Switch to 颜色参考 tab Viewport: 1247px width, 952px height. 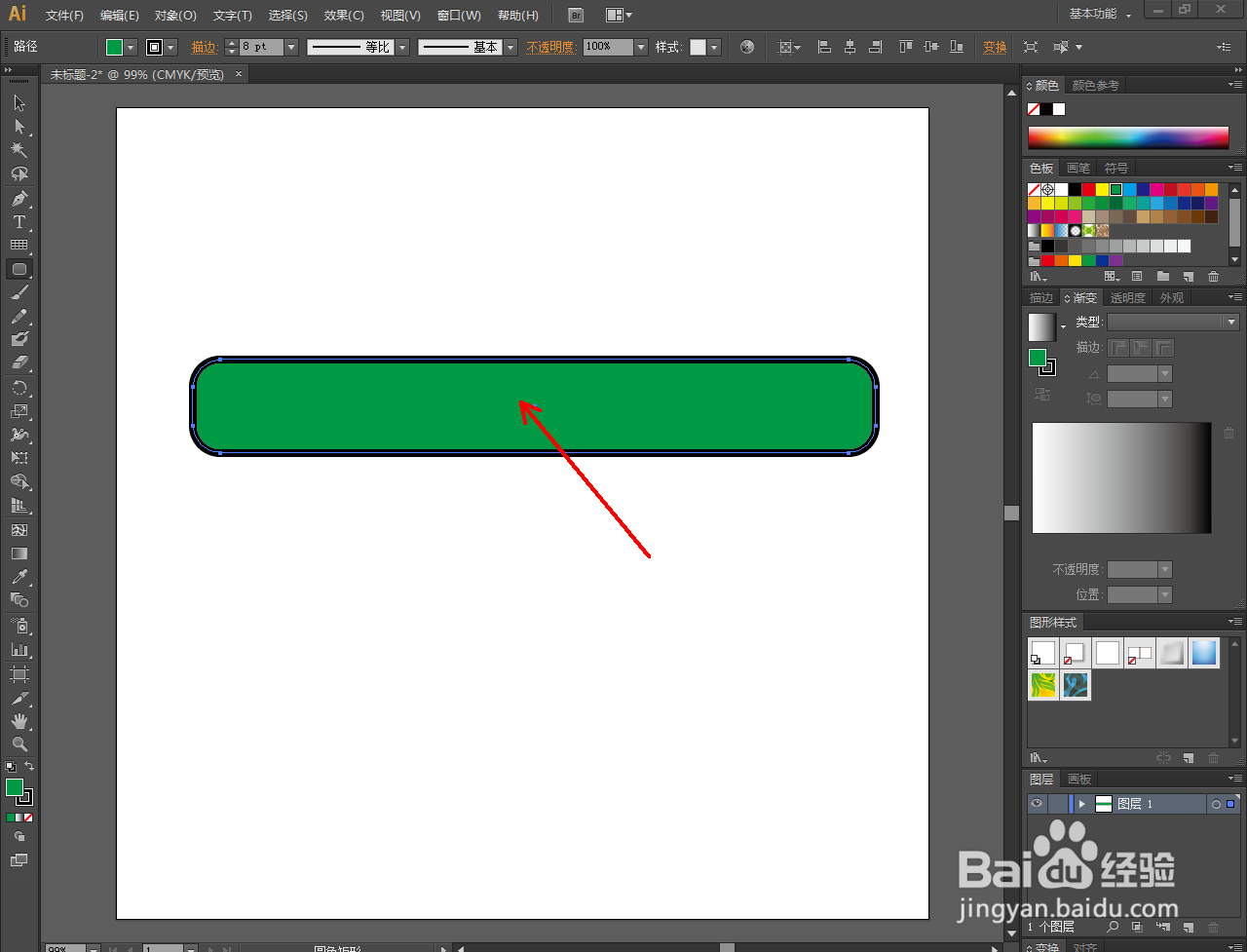pyautogui.click(x=1095, y=86)
